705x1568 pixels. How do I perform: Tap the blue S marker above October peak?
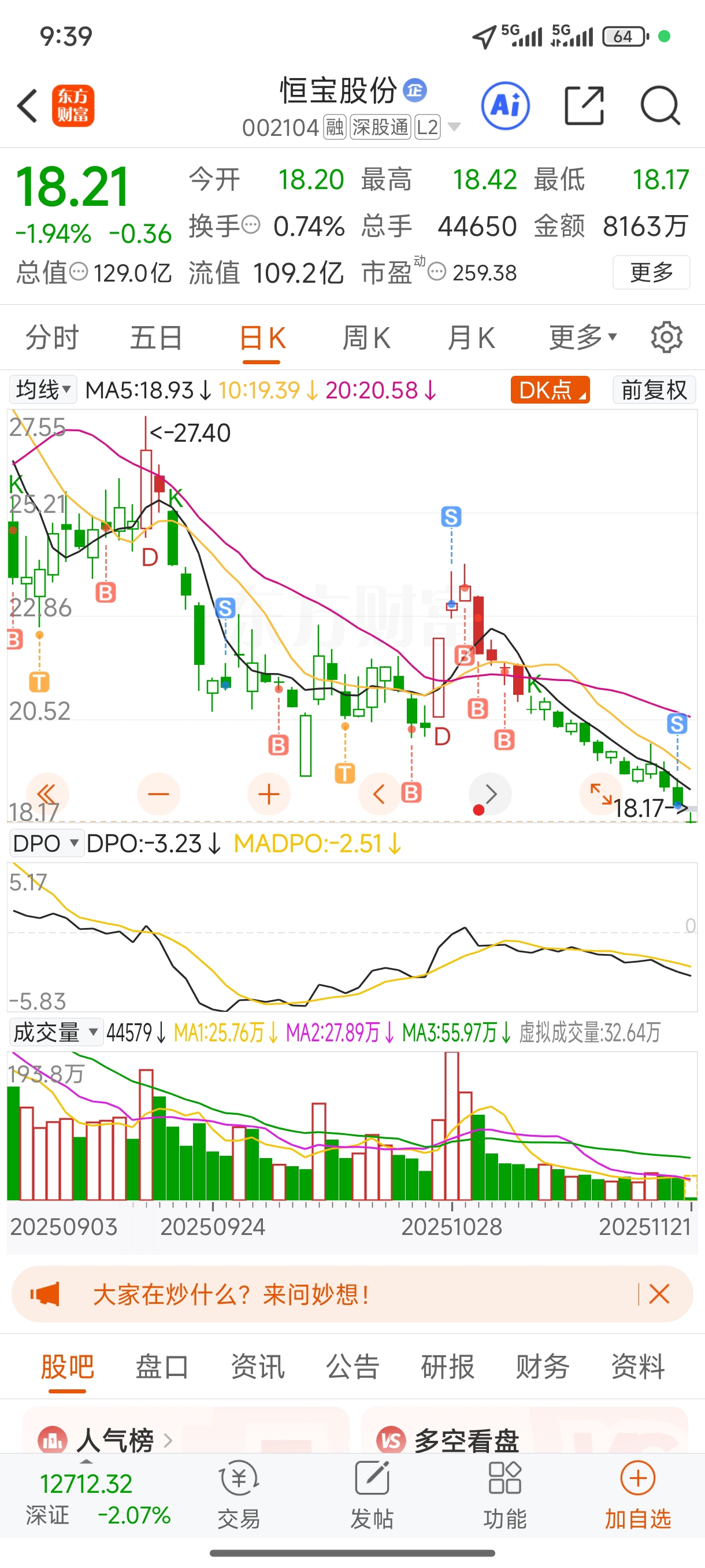tap(451, 517)
